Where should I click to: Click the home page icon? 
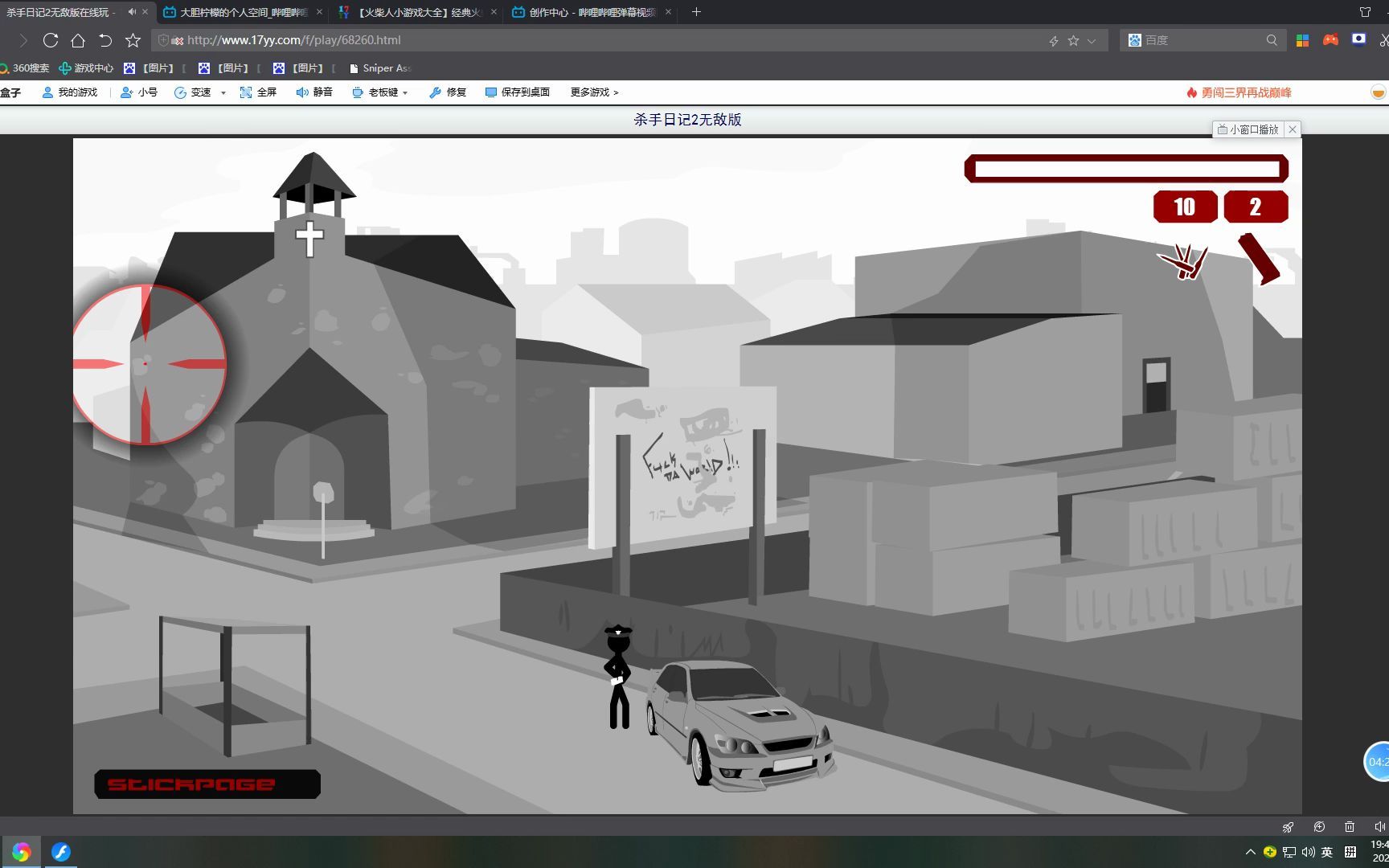point(78,40)
